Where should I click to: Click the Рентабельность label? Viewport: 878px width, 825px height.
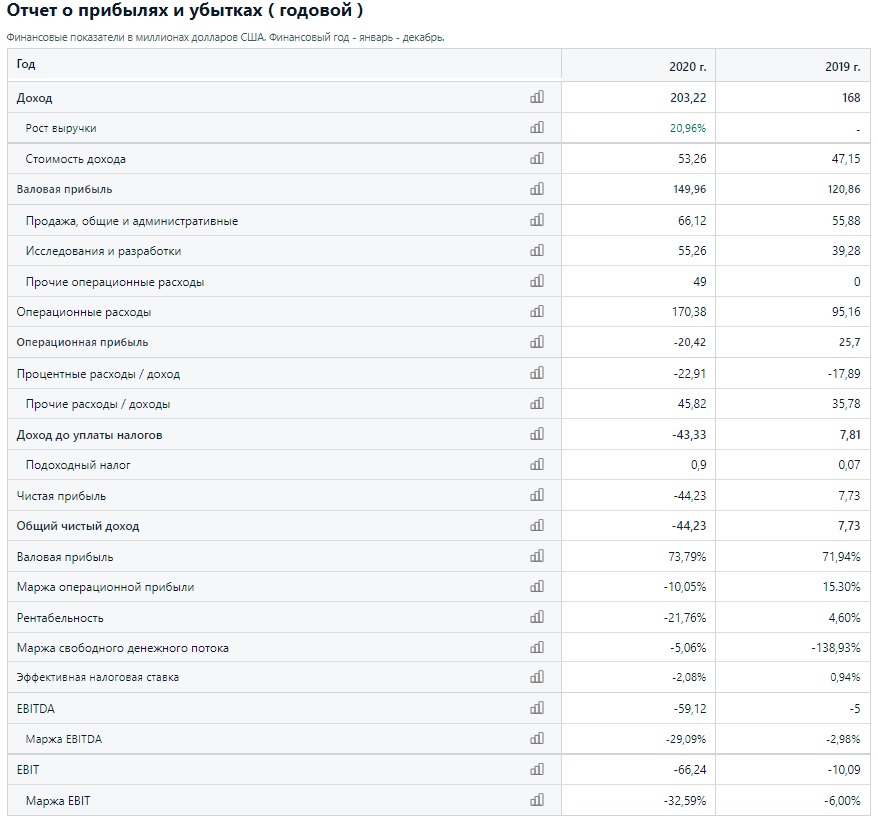click(60, 618)
